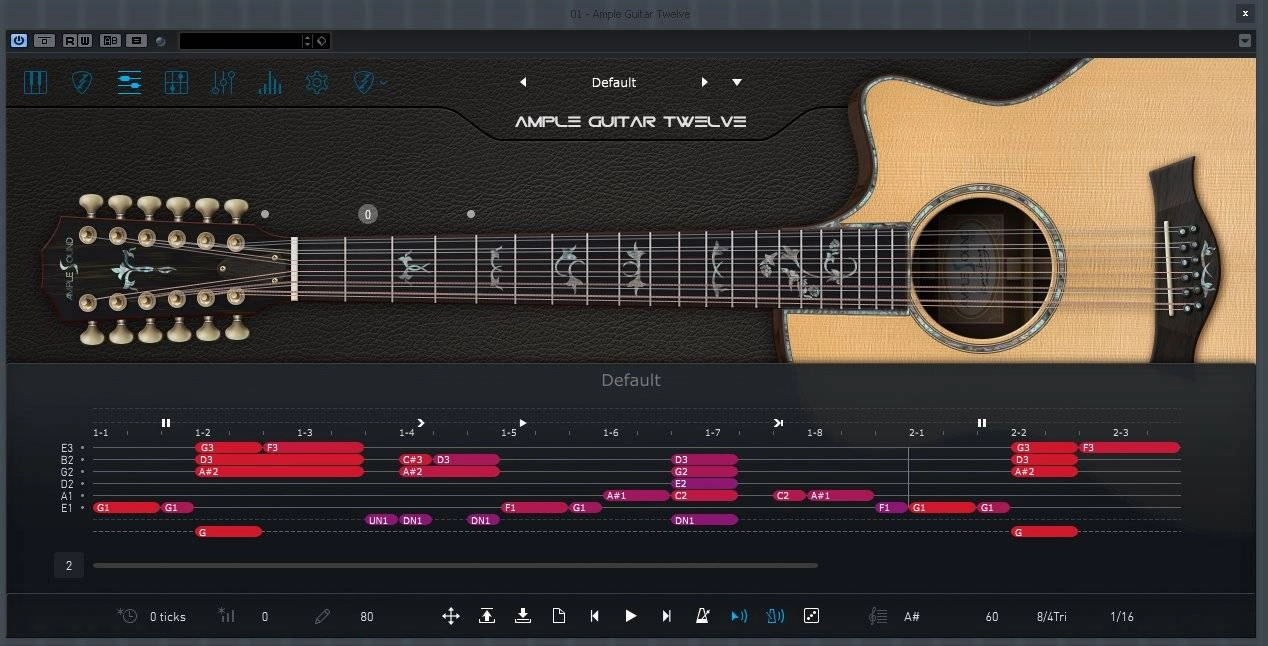Viewport: 1268px width, 646px height.
Task: Click the play triangle marker near 1-5
Action: pyautogui.click(x=523, y=423)
